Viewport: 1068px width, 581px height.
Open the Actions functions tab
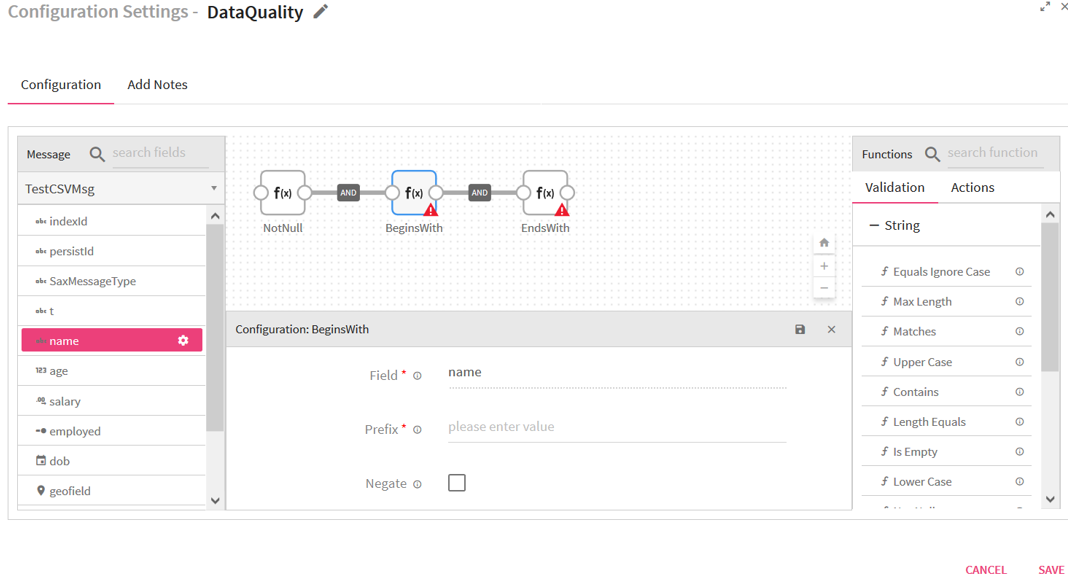972,187
